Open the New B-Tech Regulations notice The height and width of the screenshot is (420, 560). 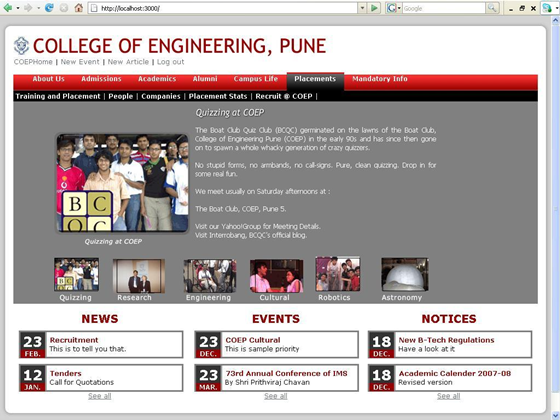[x=446, y=340]
